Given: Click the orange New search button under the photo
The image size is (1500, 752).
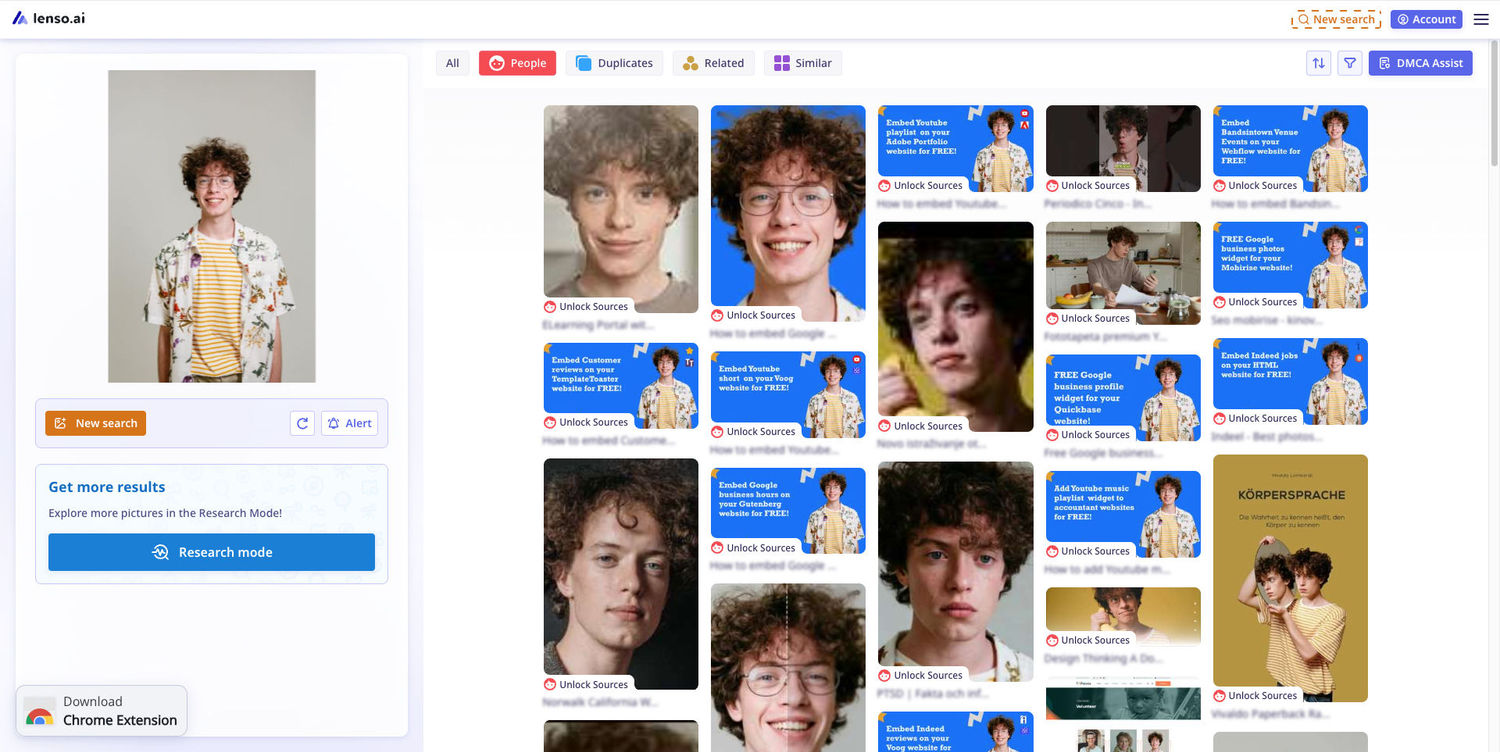Looking at the screenshot, I should point(96,423).
